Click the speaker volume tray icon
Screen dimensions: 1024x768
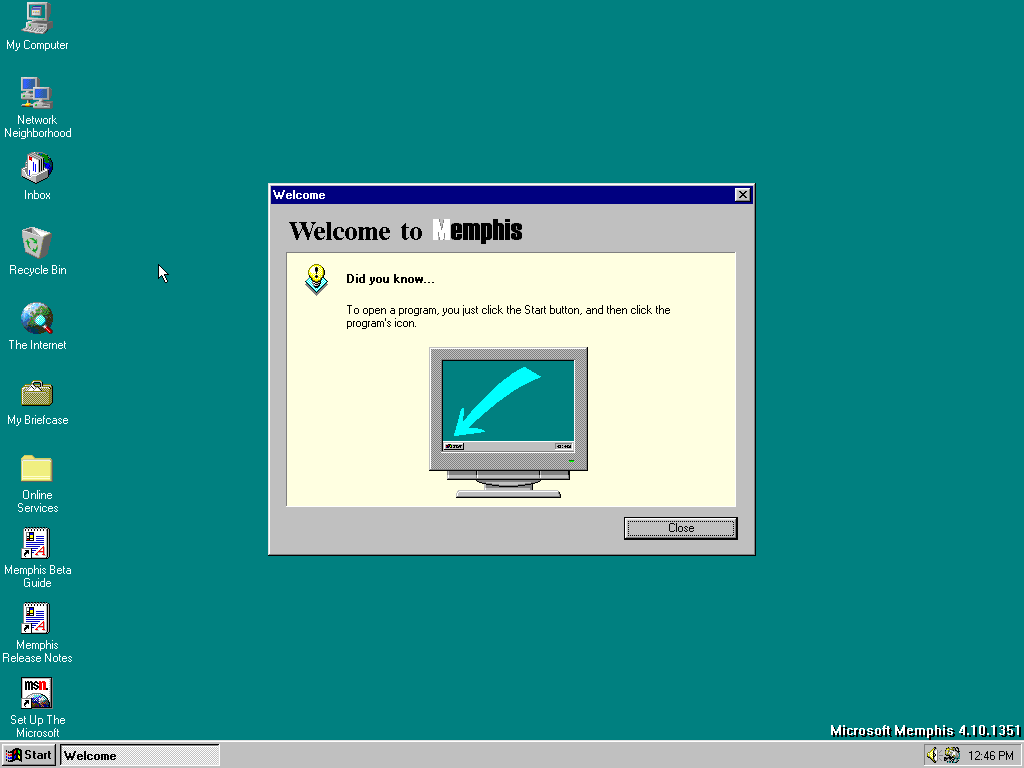(932, 755)
